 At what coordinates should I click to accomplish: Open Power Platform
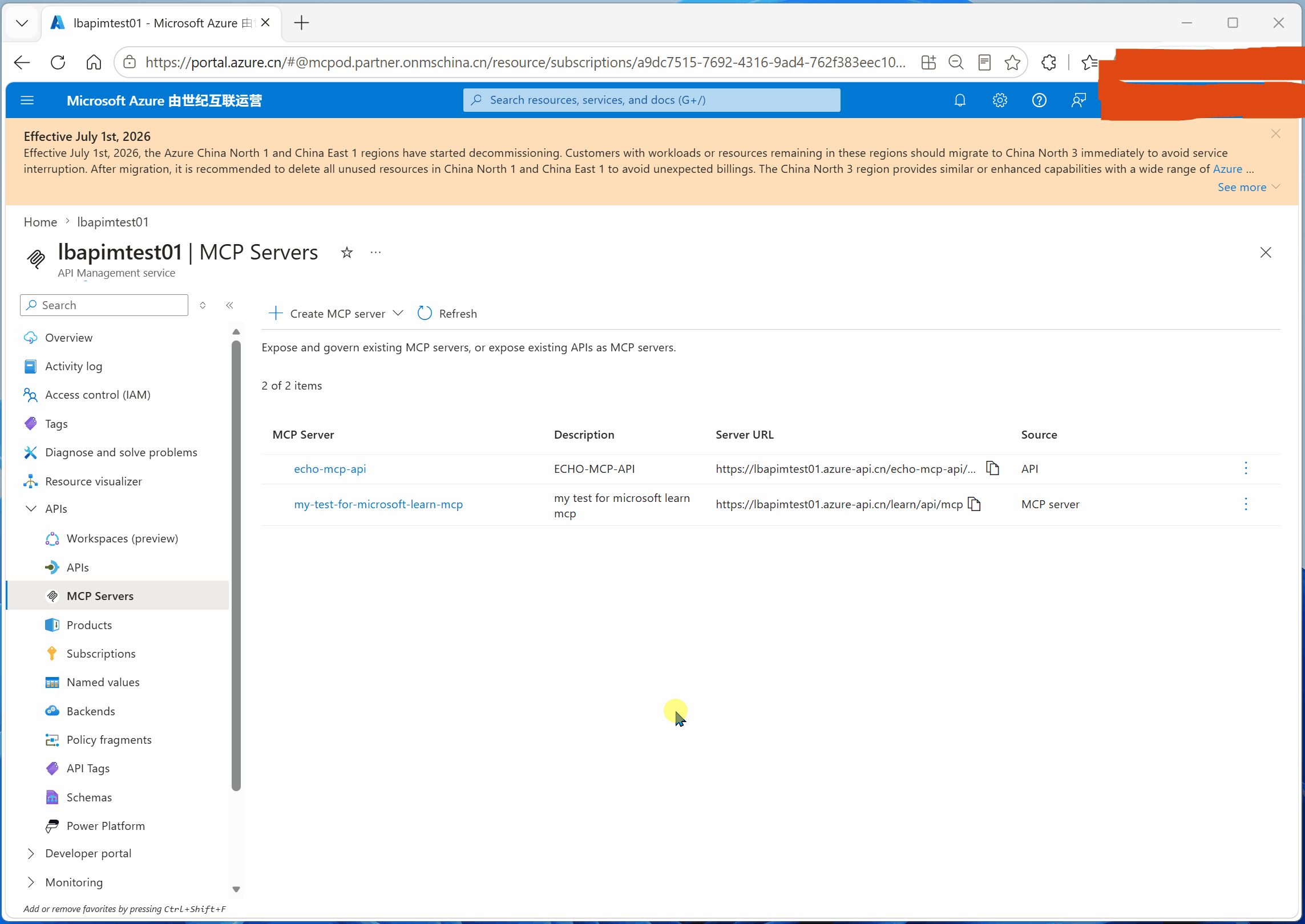106,826
